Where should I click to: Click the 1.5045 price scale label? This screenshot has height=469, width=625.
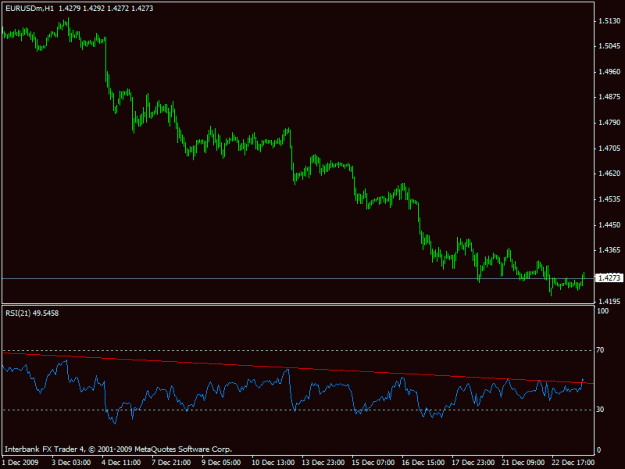(x=609, y=46)
